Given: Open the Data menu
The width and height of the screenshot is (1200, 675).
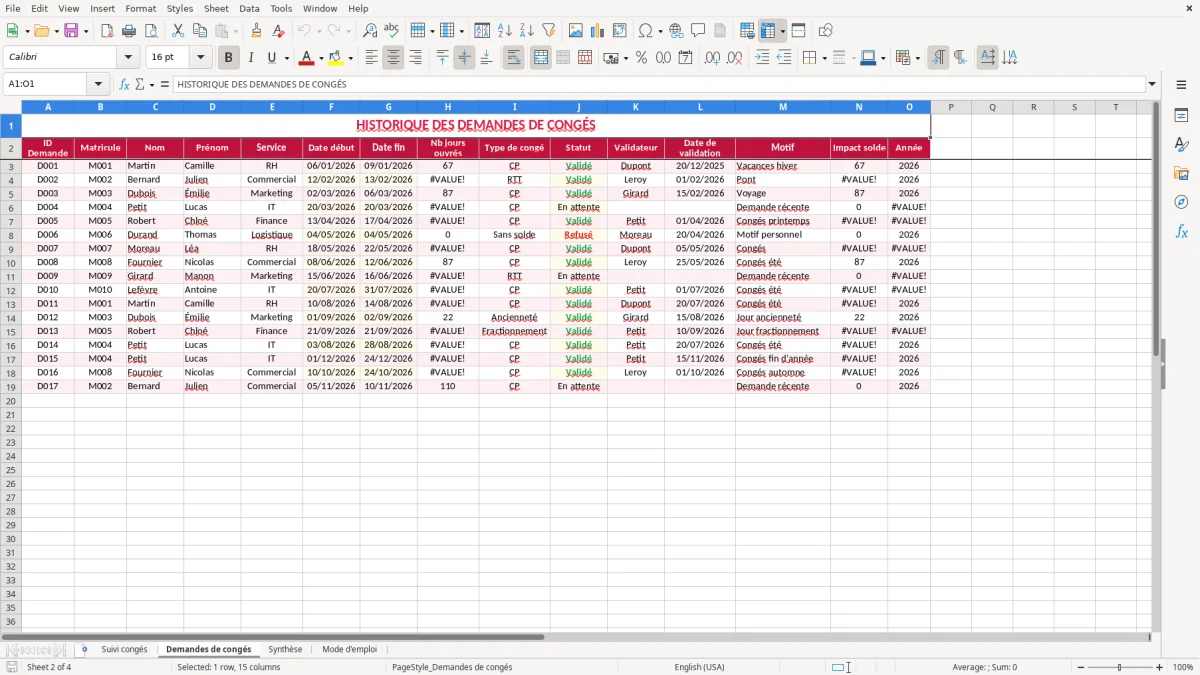Looking at the screenshot, I should click(249, 8).
